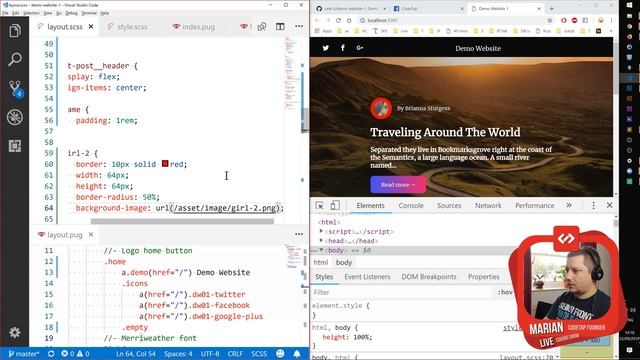Click SCSS language mode in status bar

(x=259, y=354)
